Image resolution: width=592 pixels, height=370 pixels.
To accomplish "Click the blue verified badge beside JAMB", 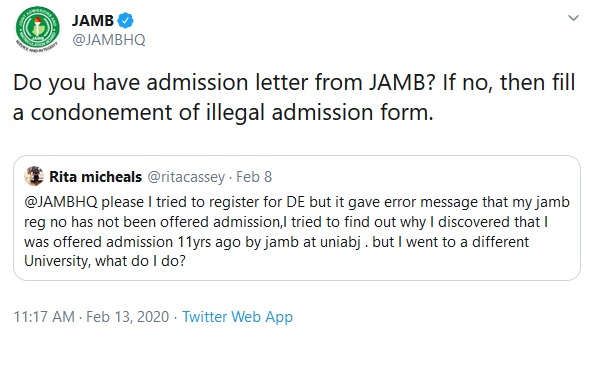I will (x=125, y=20).
